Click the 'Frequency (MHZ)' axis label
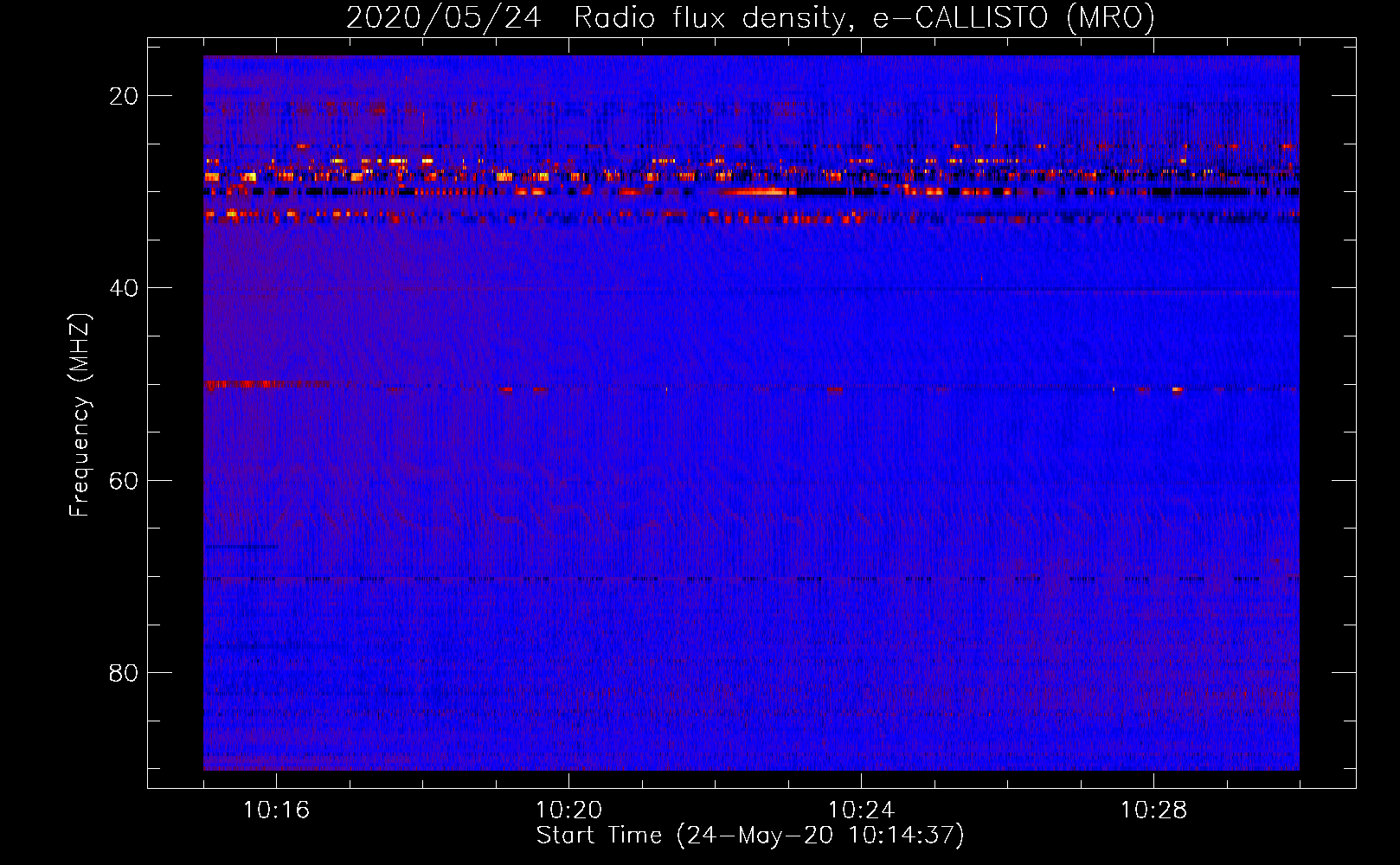Viewport: 1400px width, 865px height. click(x=80, y=415)
